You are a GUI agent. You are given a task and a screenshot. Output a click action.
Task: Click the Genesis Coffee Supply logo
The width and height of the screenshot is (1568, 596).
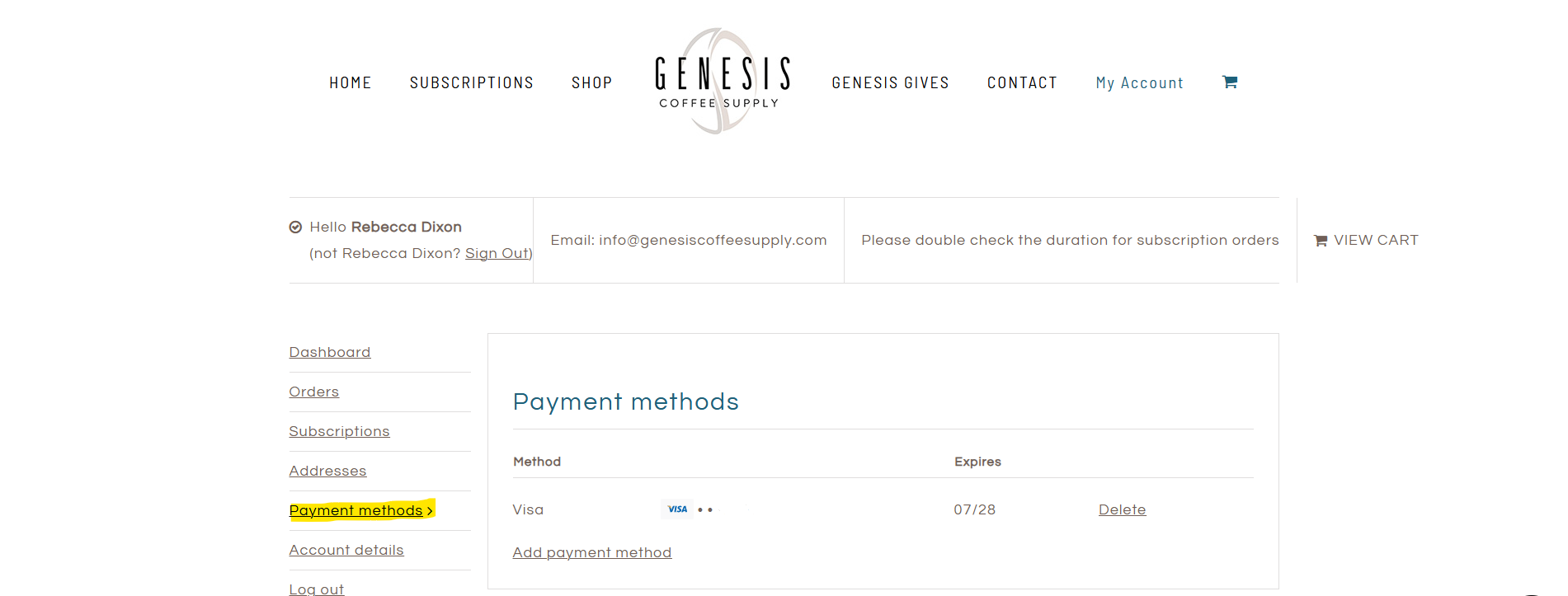(x=722, y=81)
